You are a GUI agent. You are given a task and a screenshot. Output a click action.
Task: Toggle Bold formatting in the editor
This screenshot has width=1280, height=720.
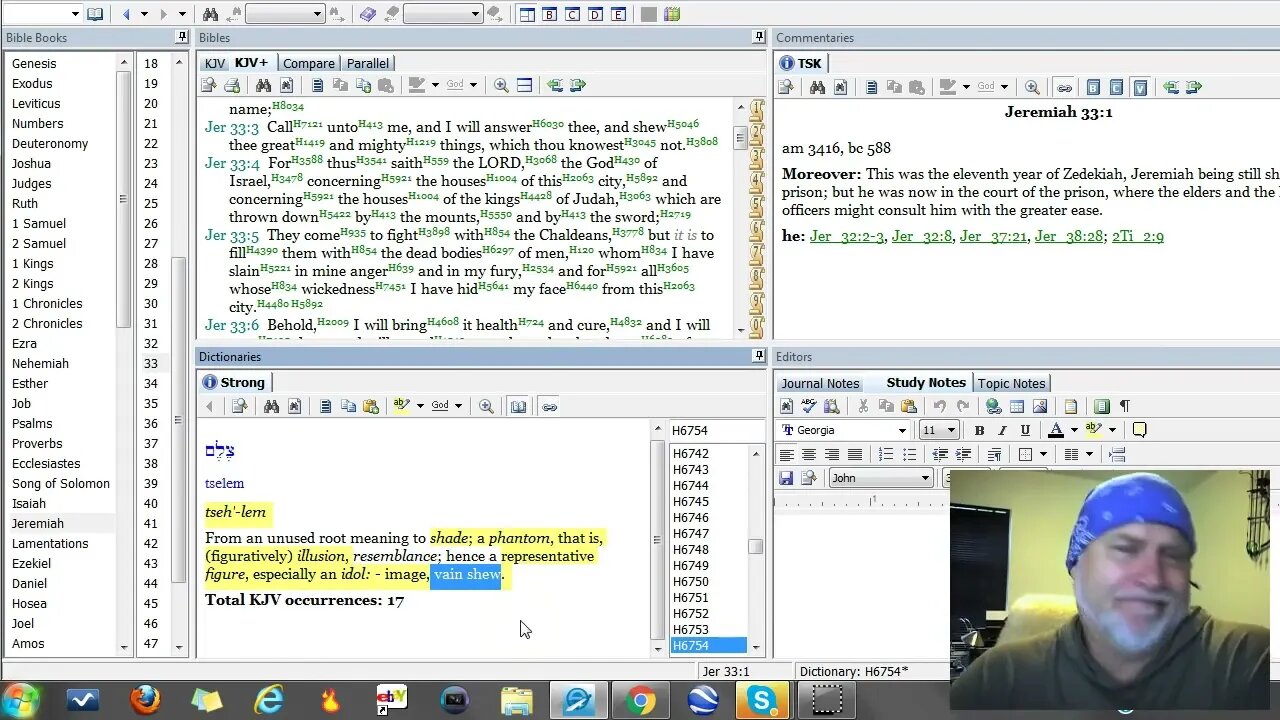(979, 430)
